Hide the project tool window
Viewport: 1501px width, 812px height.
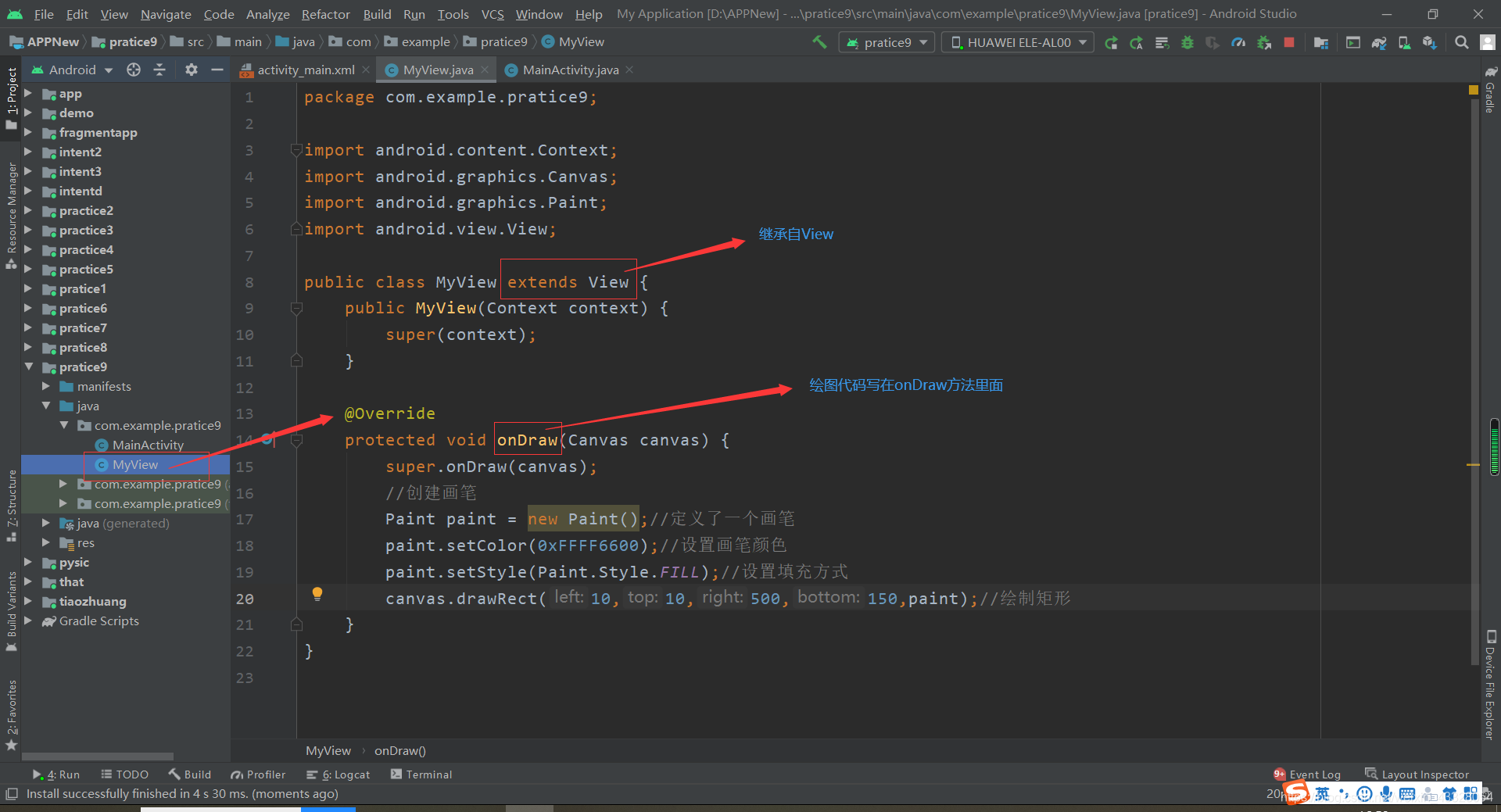click(x=217, y=70)
